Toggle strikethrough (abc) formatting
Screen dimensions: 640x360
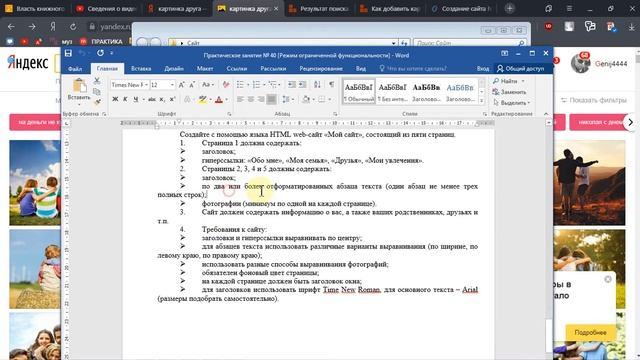point(152,99)
